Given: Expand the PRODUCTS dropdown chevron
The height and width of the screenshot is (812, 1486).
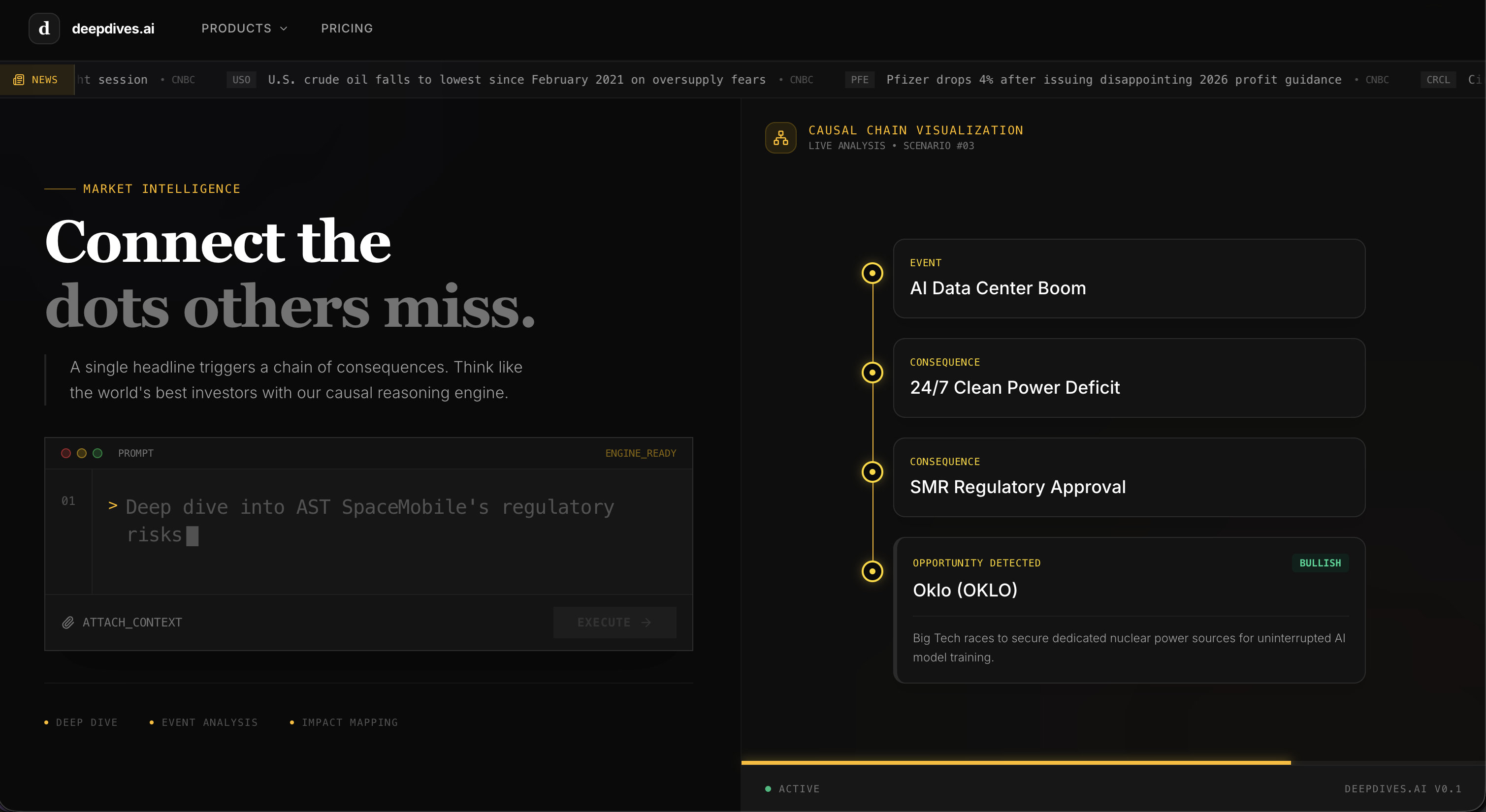Looking at the screenshot, I should tap(283, 28).
